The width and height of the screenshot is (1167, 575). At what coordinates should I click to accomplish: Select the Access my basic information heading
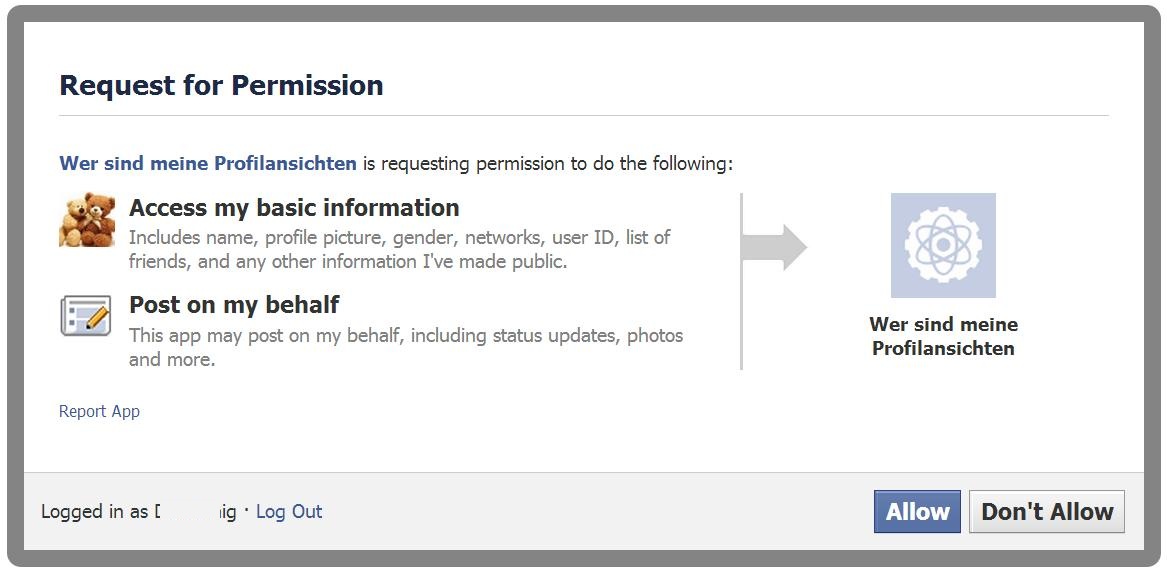[294, 208]
